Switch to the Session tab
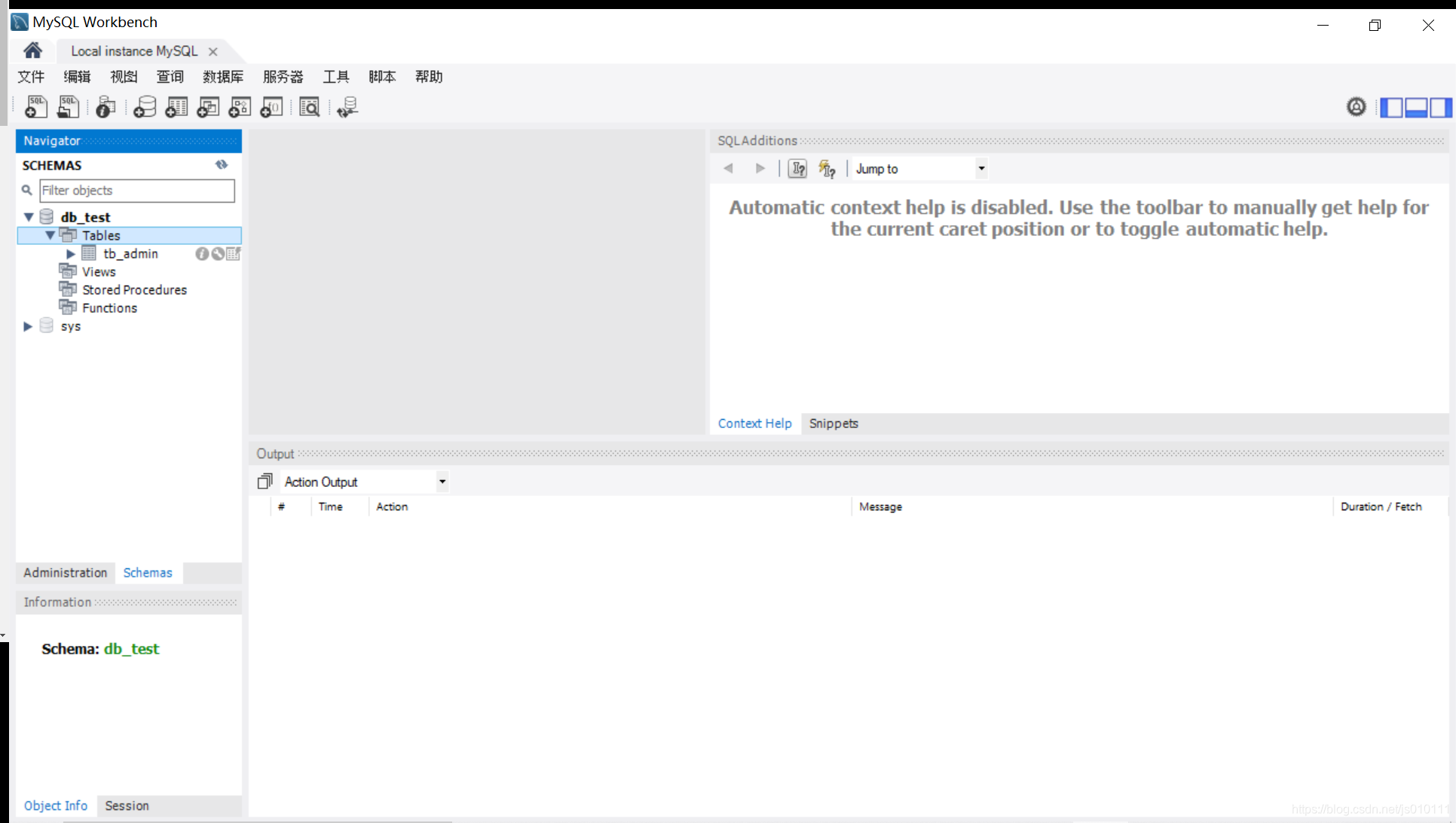Viewport: 1456px width, 823px height. coord(127,806)
